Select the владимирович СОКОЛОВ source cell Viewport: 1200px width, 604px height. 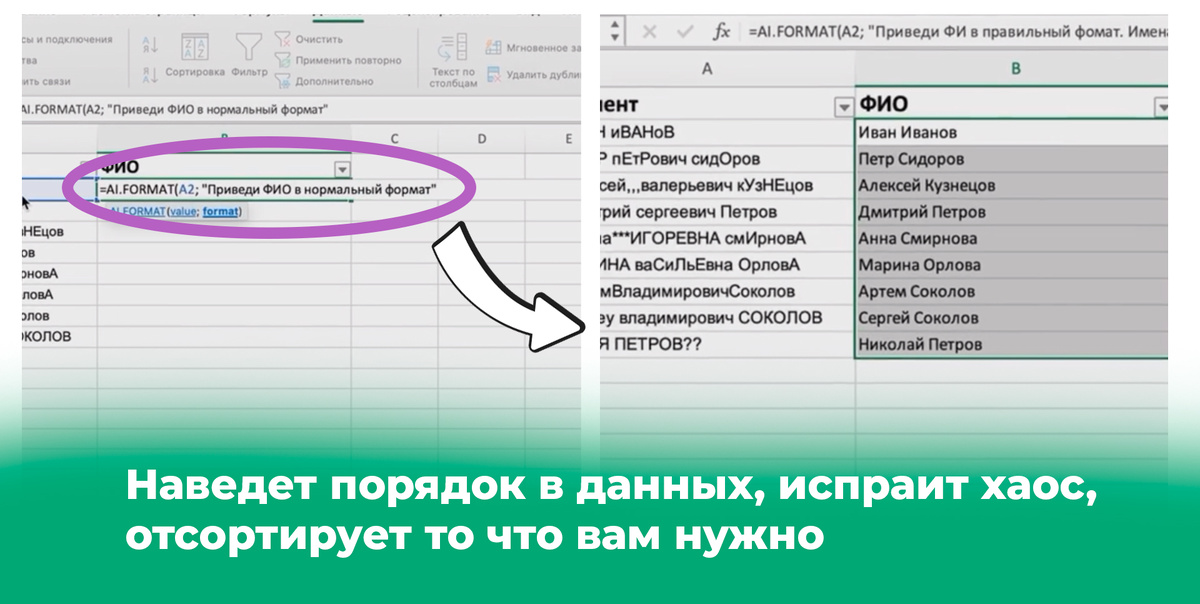tap(727, 318)
